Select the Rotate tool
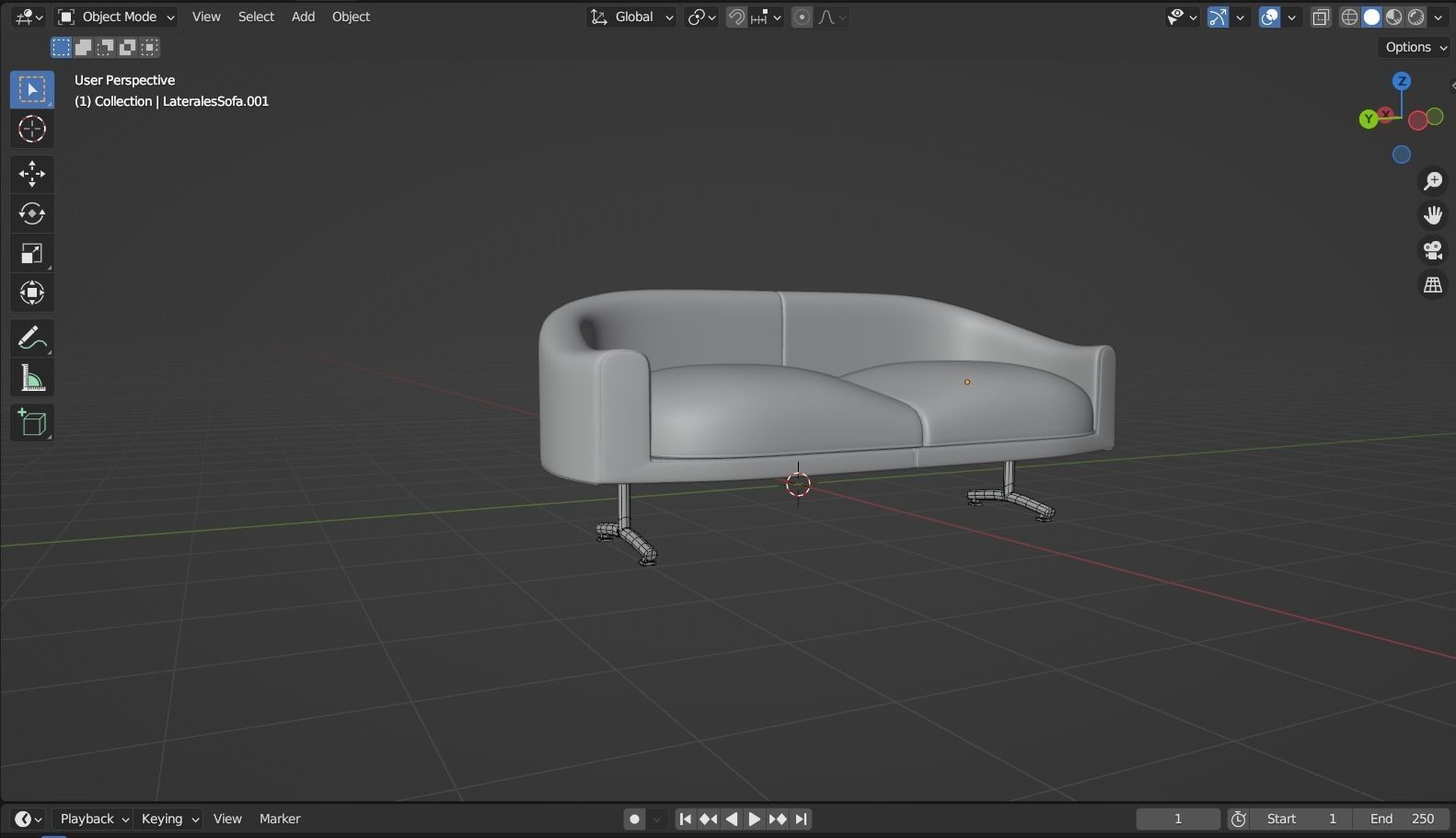The height and width of the screenshot is (838, 1456). pyautogui.click(x=32, y=213)
